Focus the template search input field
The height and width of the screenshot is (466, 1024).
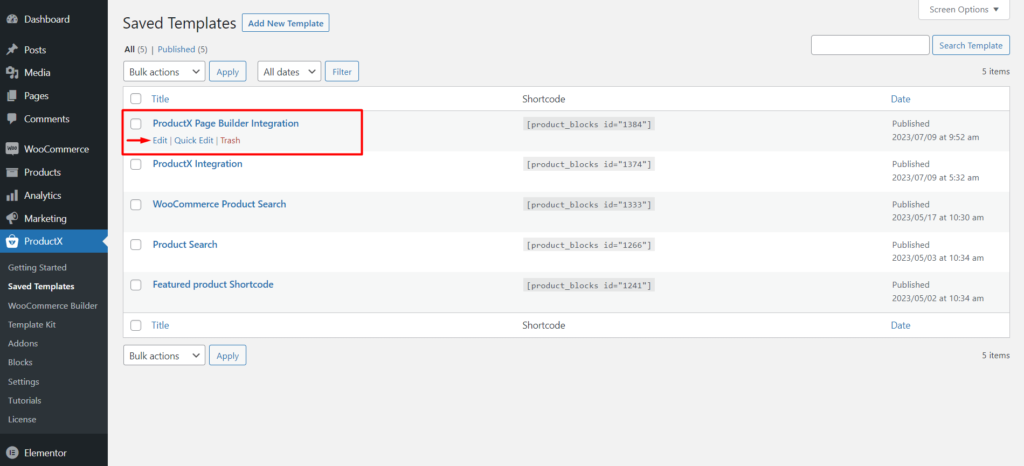click(870, 45)
